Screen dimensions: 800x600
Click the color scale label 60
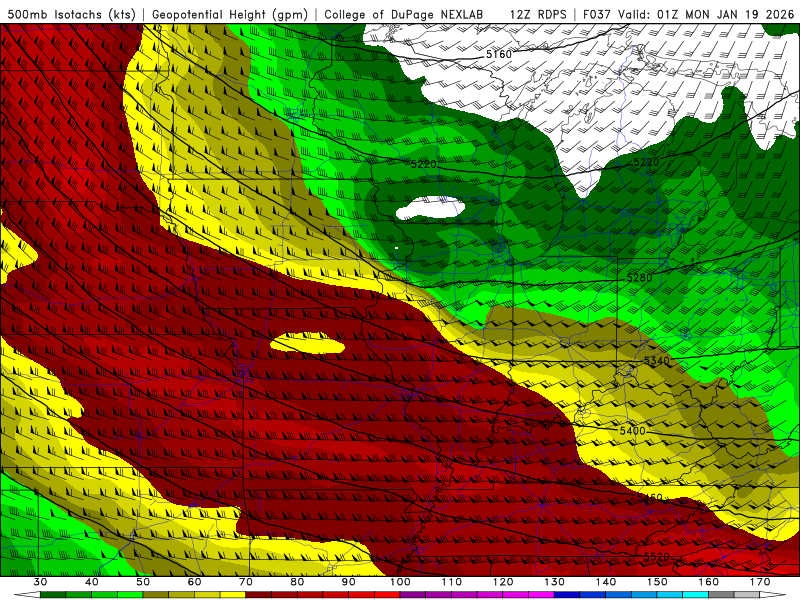[x=194, y=582]
